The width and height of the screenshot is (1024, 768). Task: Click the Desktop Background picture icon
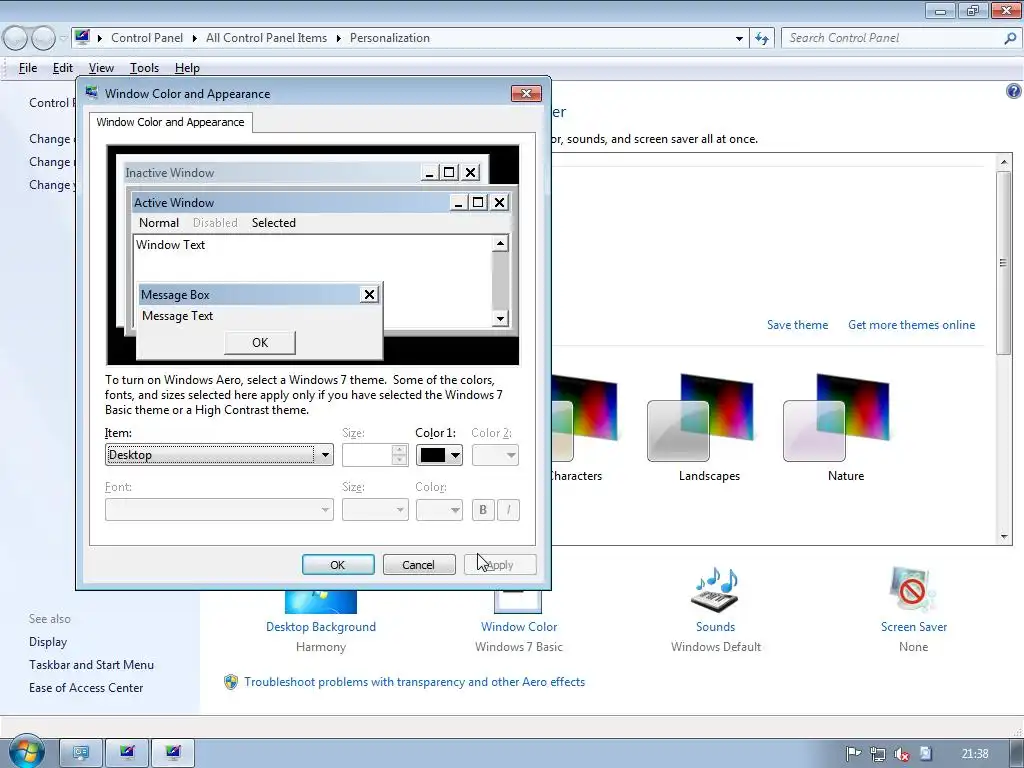[321, 601]
